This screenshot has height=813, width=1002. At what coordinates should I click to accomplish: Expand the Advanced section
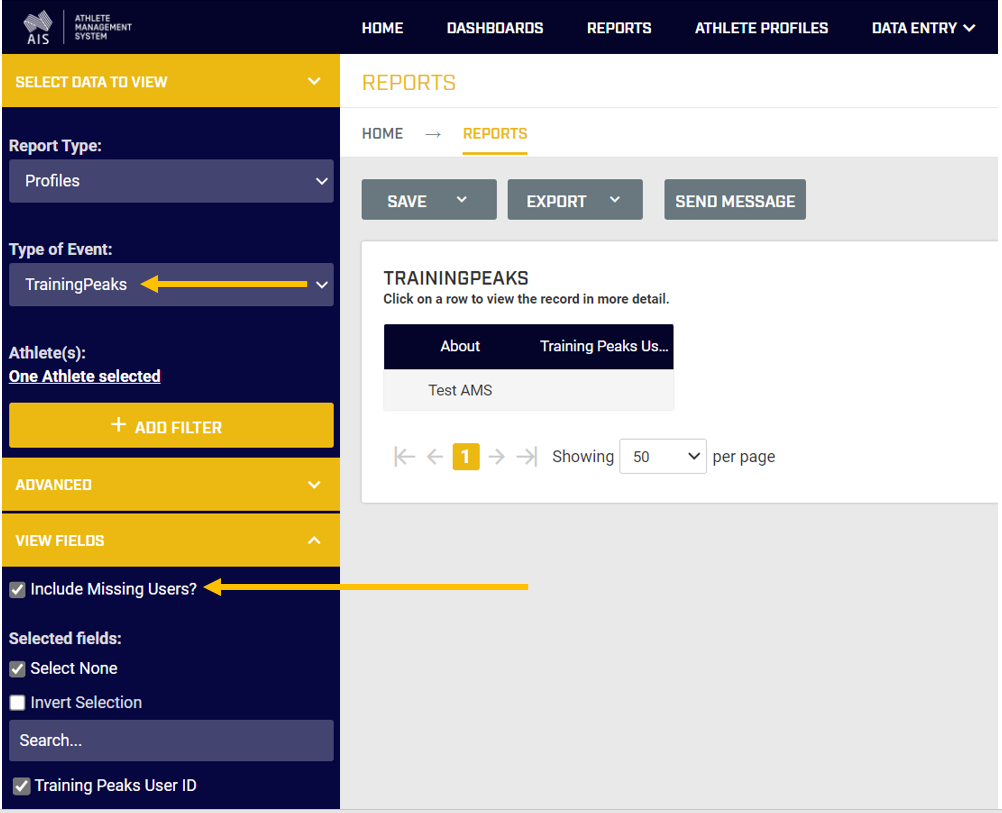pos(171,484)
